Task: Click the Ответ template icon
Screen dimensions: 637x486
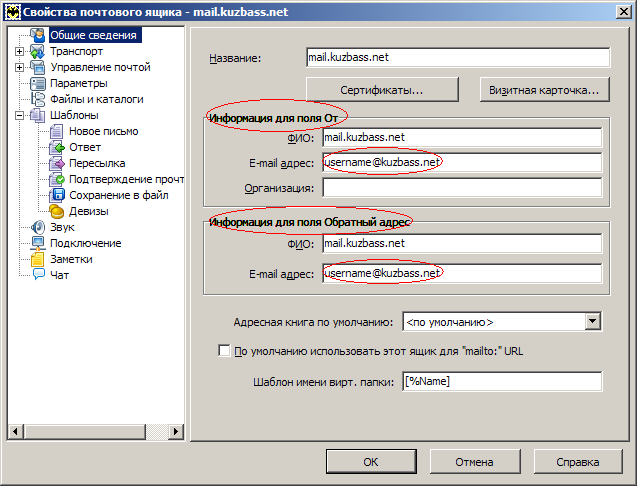Action: (57, 148)
